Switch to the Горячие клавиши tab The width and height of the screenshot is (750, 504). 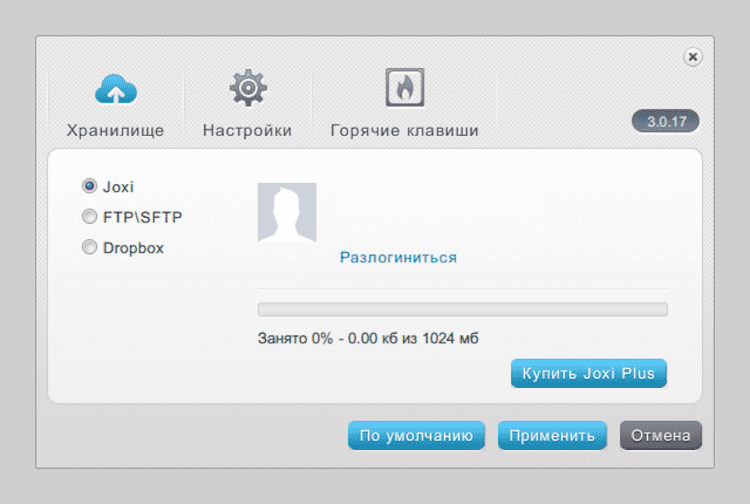click(405, 130)
